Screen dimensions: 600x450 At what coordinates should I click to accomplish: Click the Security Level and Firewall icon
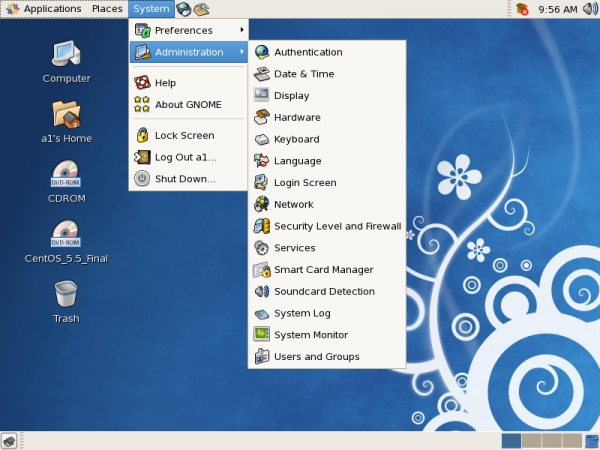262,226
